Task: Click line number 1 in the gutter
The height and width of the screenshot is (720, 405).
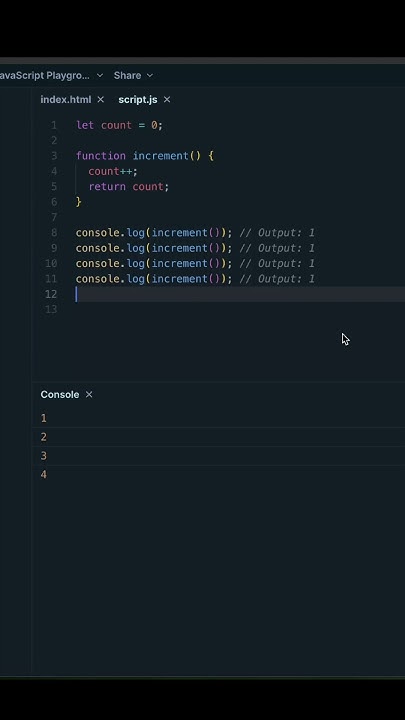Action: [54, 125]
